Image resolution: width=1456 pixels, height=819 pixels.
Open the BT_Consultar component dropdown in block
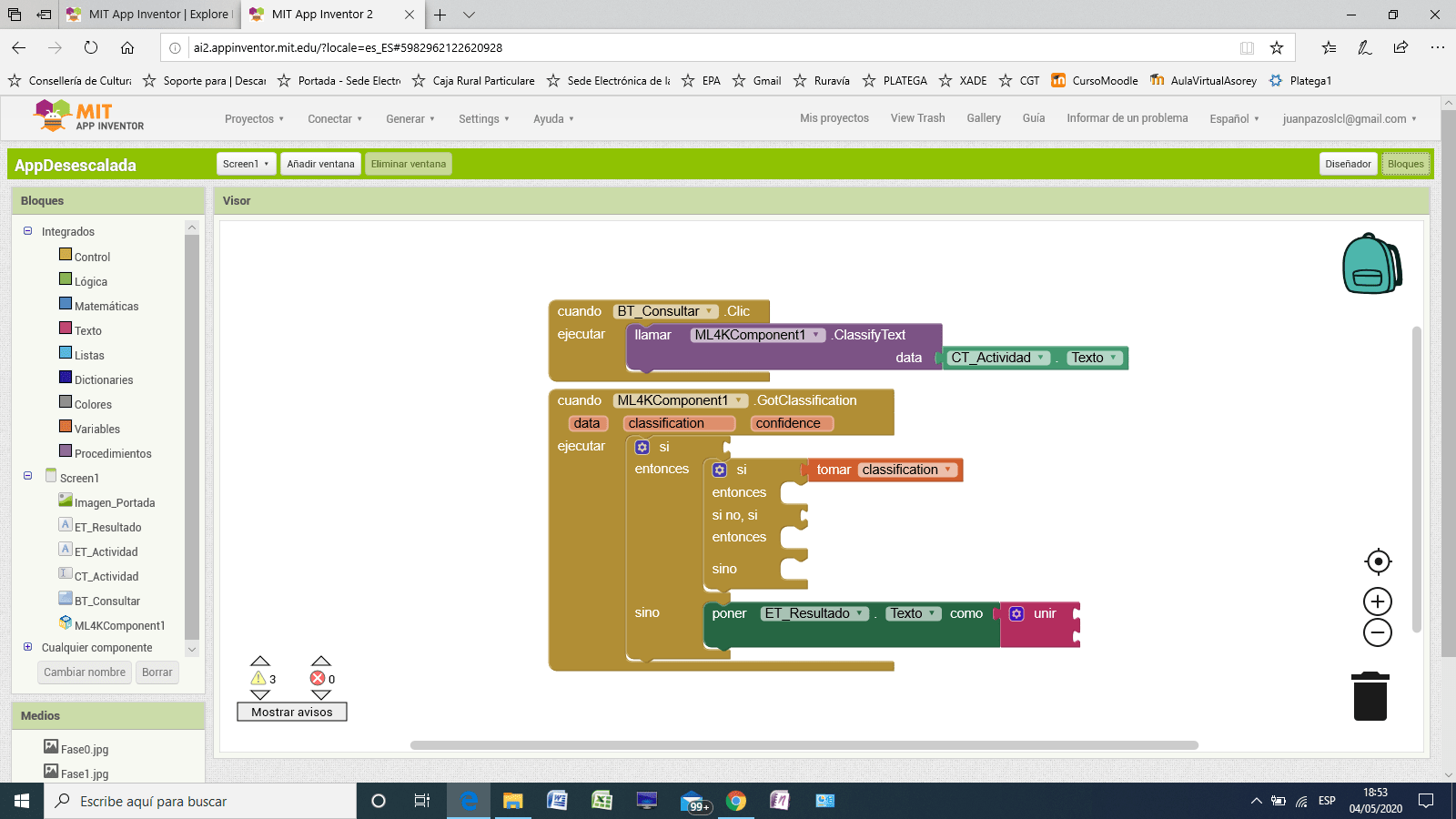click(709, 311)
